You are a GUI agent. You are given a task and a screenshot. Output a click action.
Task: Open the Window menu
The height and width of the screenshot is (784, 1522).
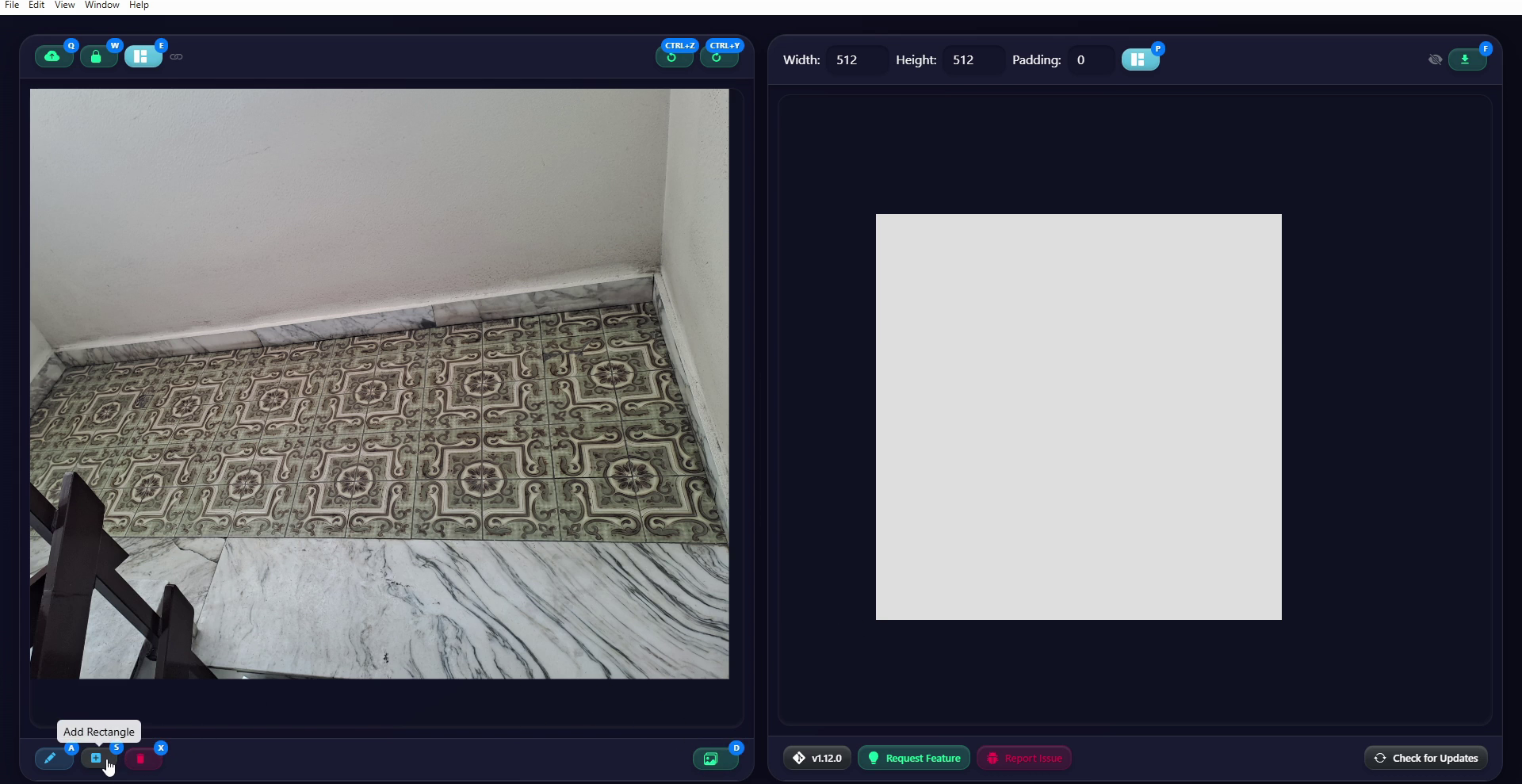pyautogui.click(x=102, y=6)
